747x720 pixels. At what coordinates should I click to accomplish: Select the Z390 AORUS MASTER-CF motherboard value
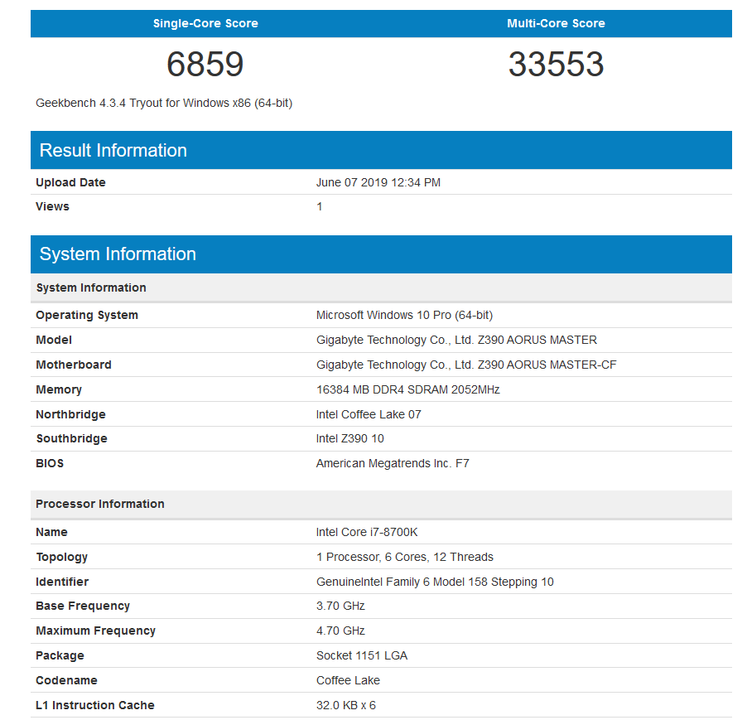(466, 365)
